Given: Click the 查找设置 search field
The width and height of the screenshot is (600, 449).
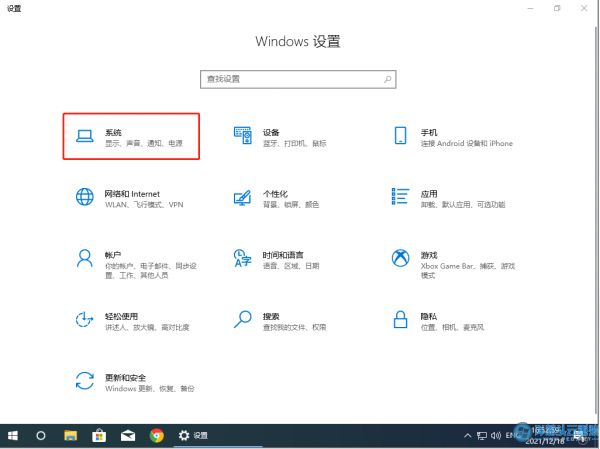Looking at the screenshot, I should (298, 79).
